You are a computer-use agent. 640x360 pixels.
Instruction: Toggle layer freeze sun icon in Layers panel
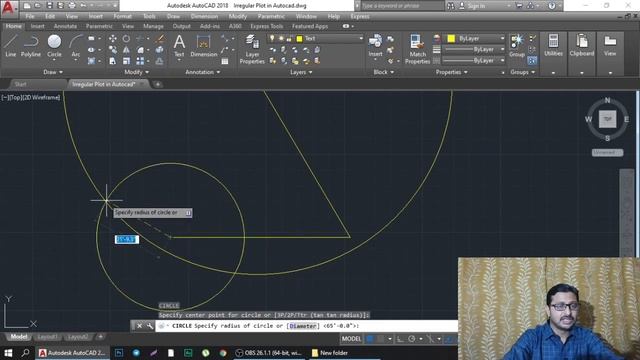tap(281, 38)
